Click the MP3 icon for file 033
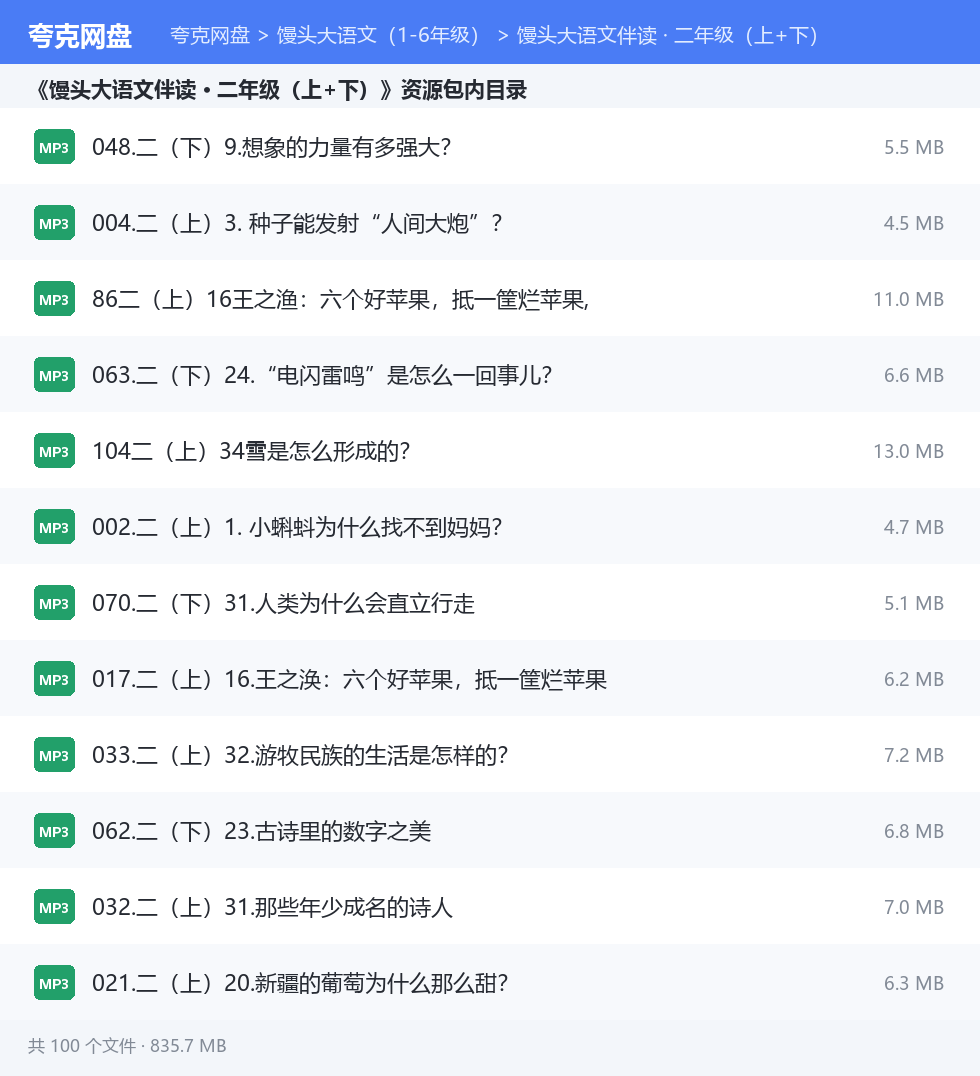This screenshot has height=1076, width=980. (x=54, y=755)
